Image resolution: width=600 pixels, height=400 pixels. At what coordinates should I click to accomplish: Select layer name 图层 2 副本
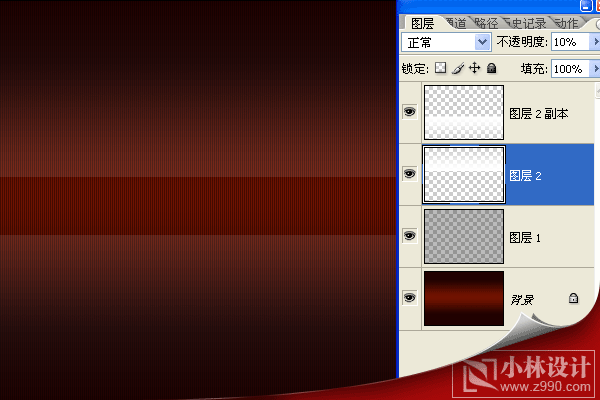pyautogui.click(x=539, y=114)
